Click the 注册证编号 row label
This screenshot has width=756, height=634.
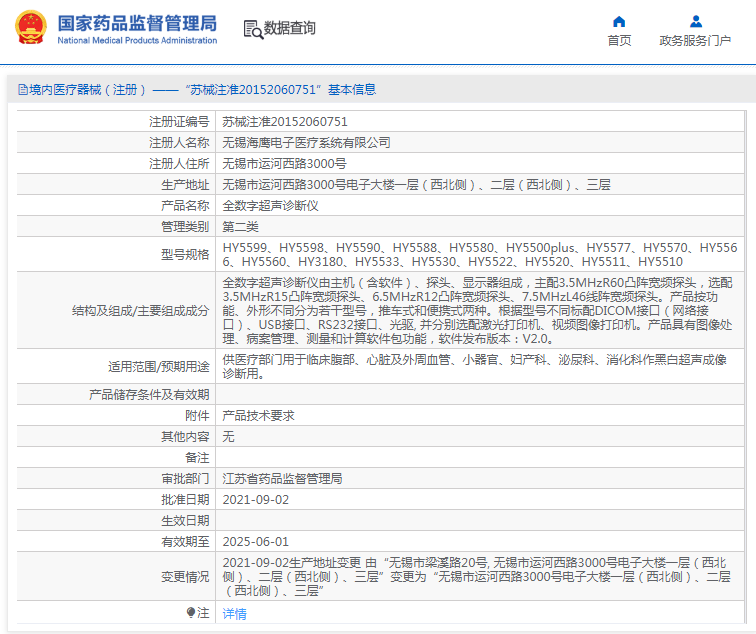coord(179,121)
